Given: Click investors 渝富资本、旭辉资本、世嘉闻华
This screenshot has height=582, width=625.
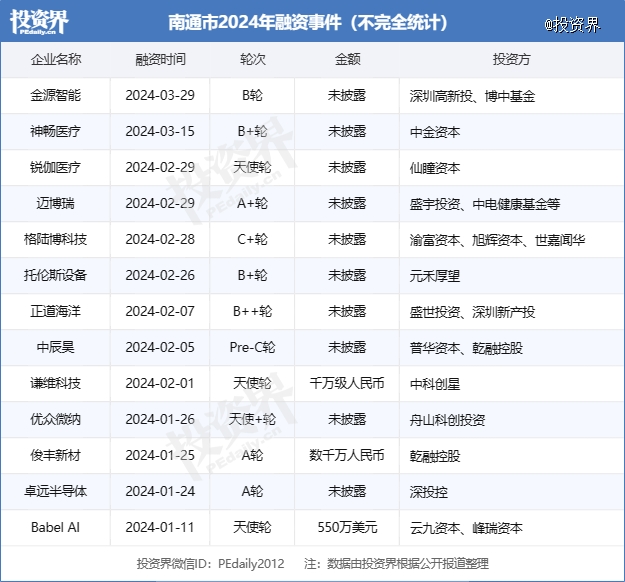Looking at the screenshot, I should point(497,240).
